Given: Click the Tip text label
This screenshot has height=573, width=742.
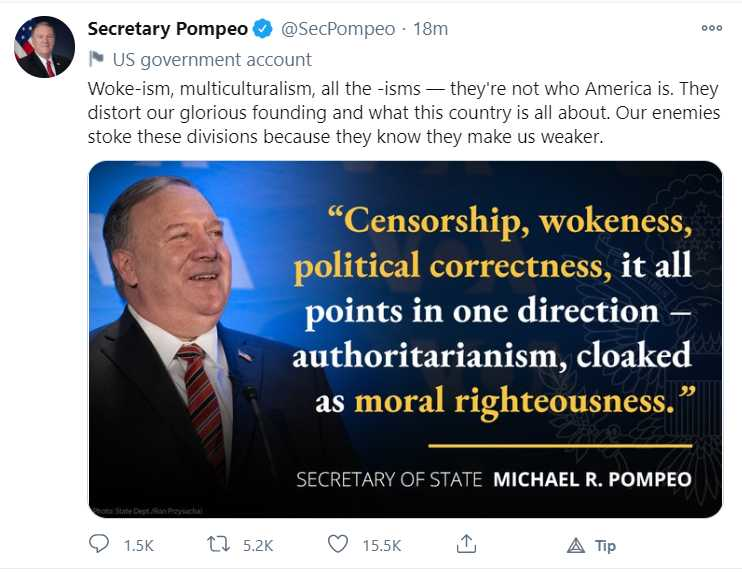Looking at the screenshot, I should (605, 545).
